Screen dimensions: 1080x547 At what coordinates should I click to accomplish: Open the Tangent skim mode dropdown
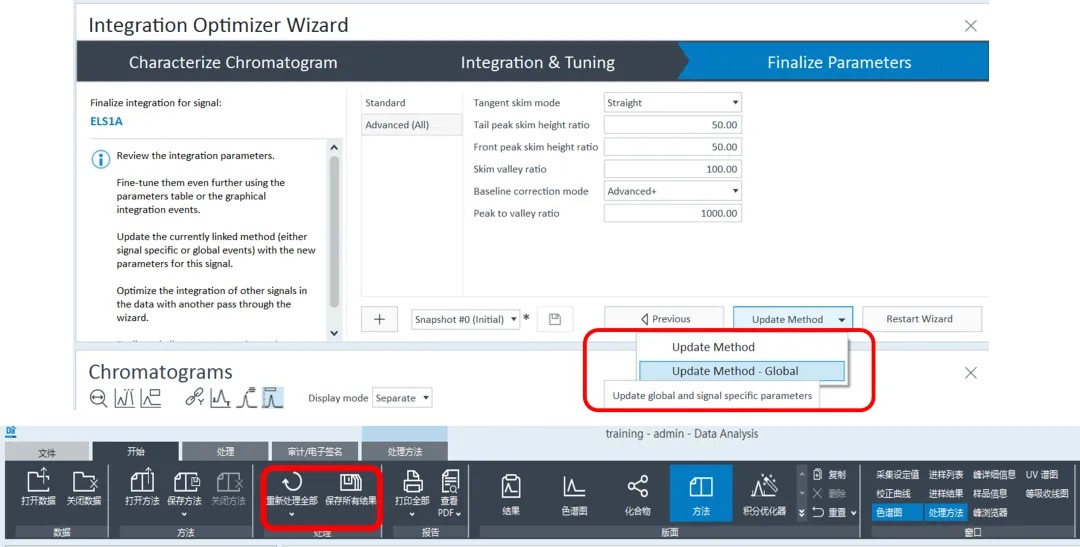click(672, 103)
